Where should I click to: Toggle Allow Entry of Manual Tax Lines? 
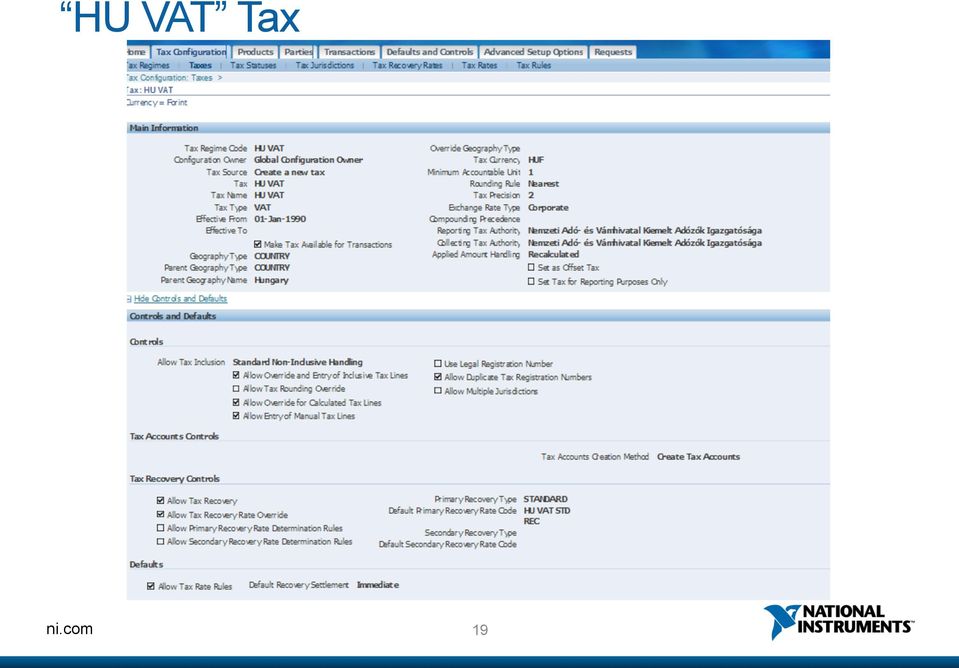pyautogui.click(x=236, y=416)
